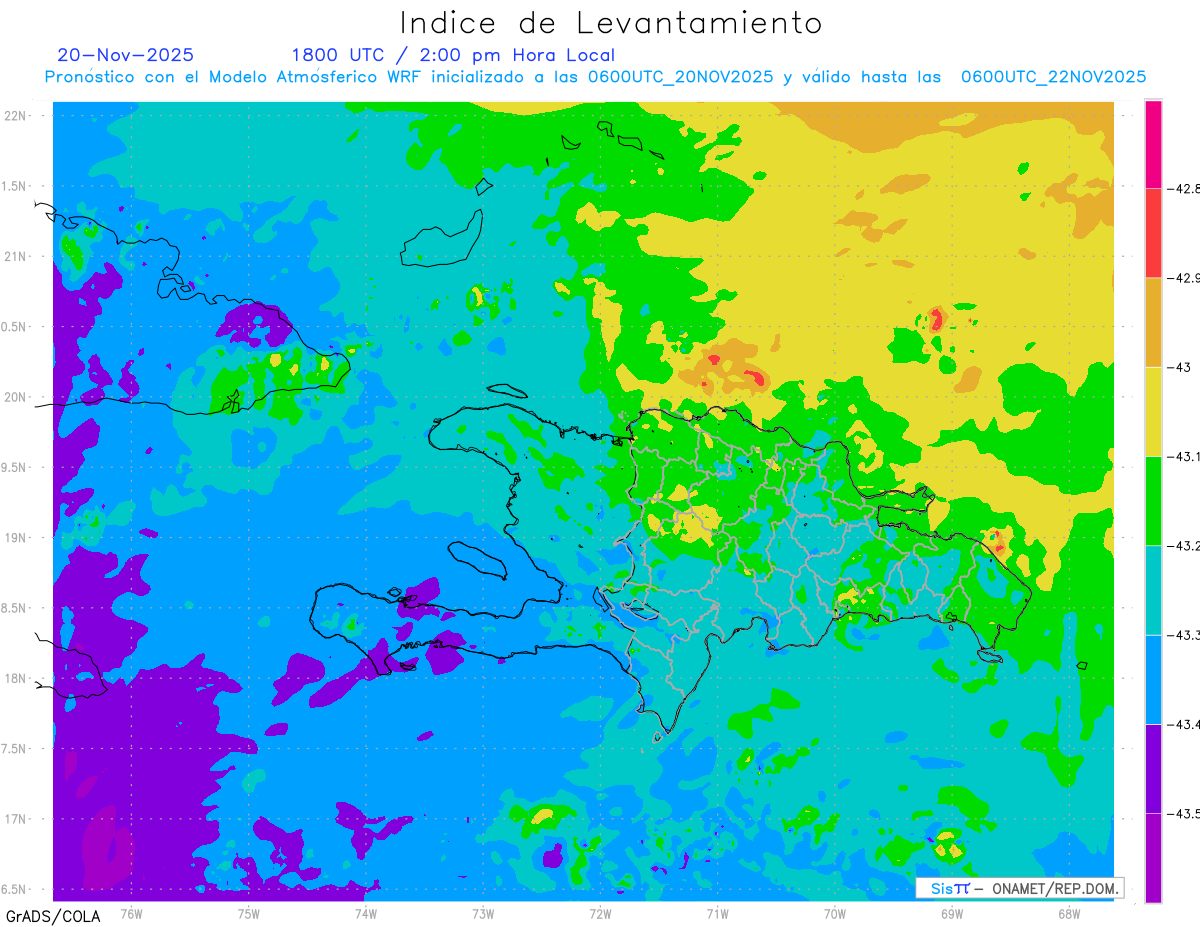
Task: Click the "69W" longitude label
Action: coord(952,913)
